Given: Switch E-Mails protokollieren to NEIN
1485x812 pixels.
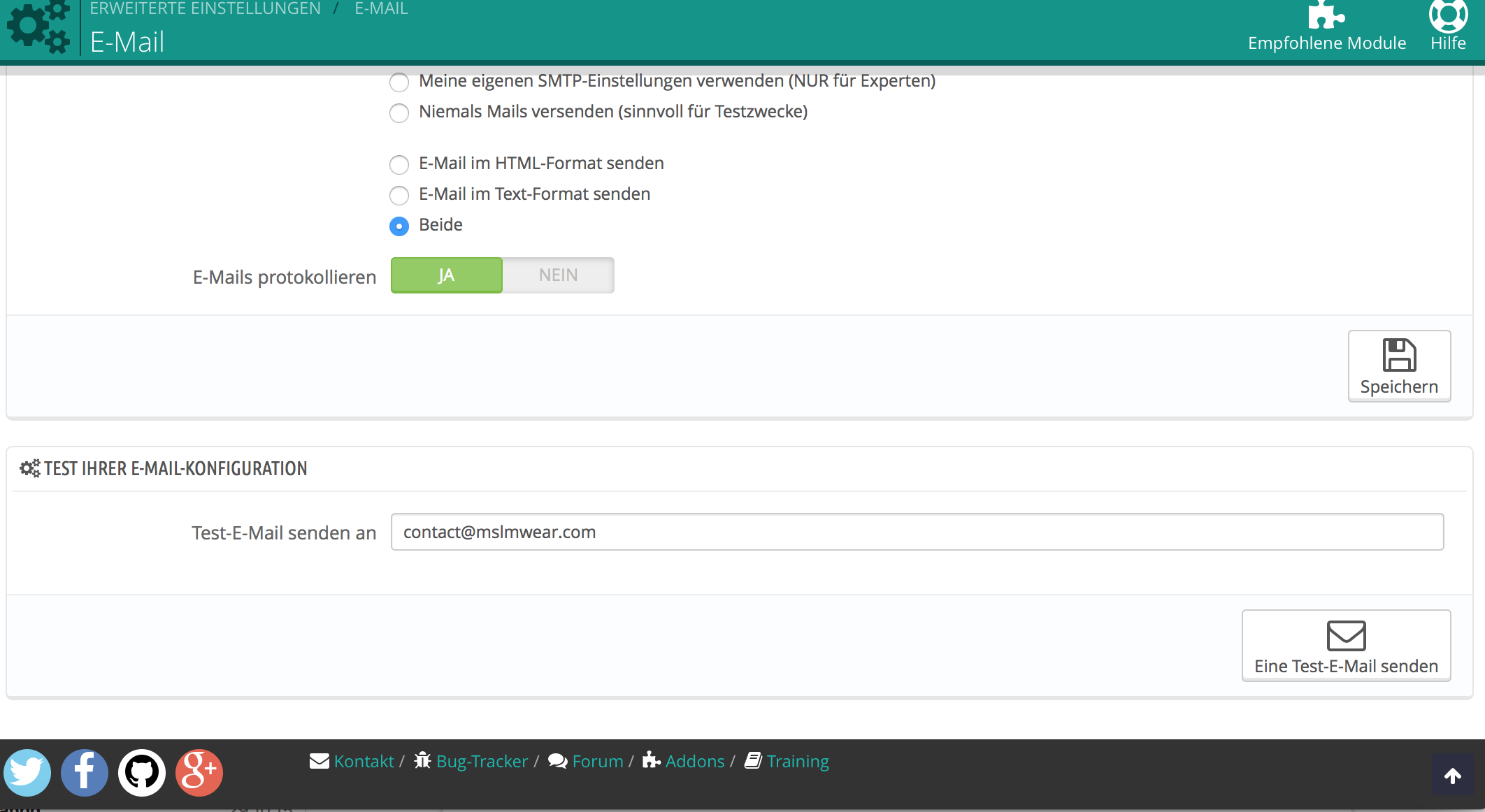Looking at the screenshot, I should pyautogui.click(x=558, y=275).
